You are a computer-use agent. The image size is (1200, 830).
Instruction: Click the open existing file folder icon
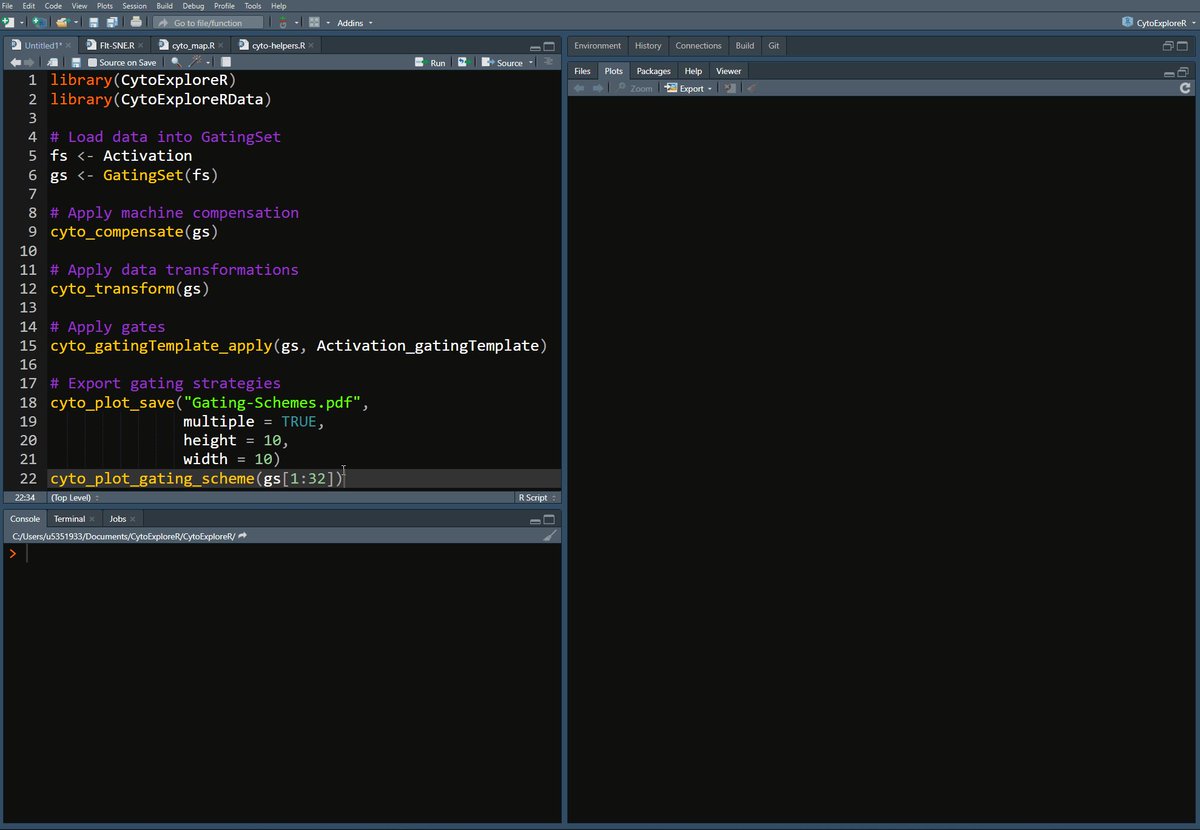tap(62, 22)
